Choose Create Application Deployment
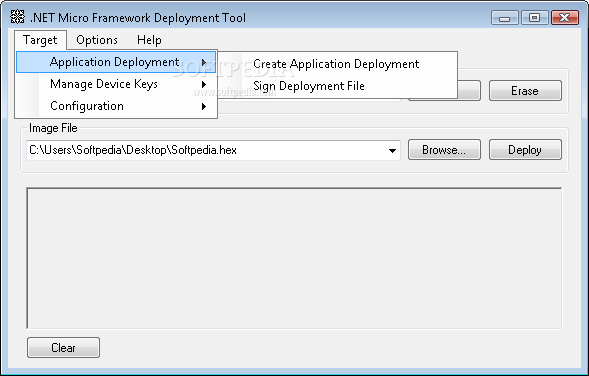 pyautogui.click(x=336, y=64)
